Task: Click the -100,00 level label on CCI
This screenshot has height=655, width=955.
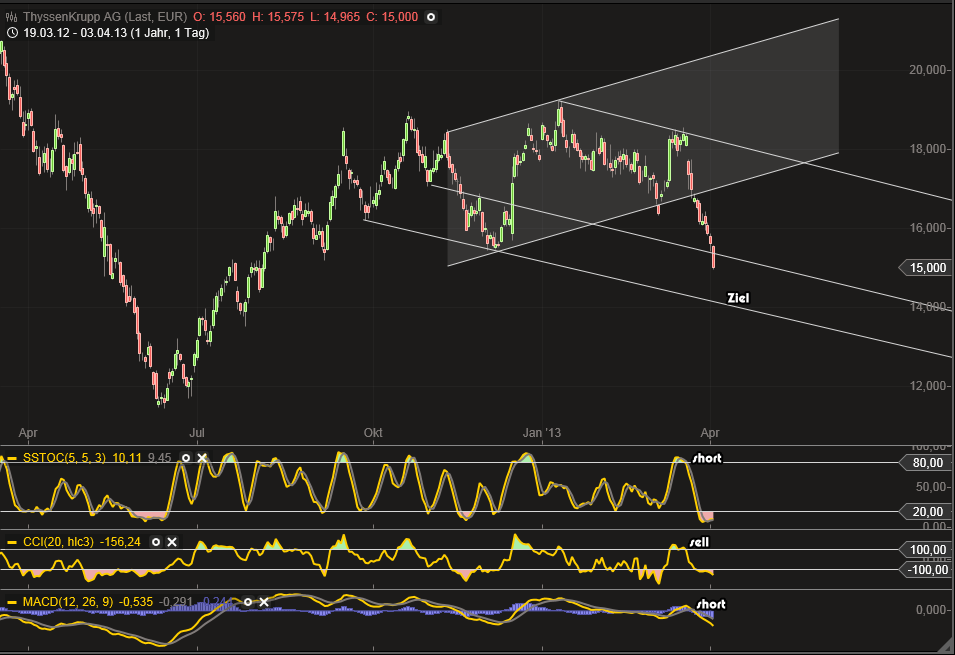Action: [925, 570]
